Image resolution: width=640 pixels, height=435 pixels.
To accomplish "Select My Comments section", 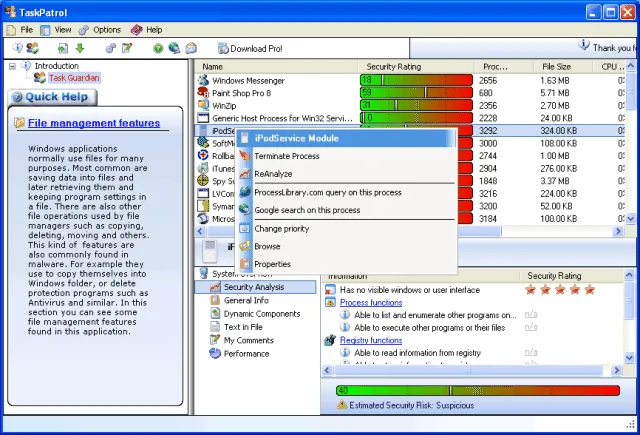I will pos(249,340).
